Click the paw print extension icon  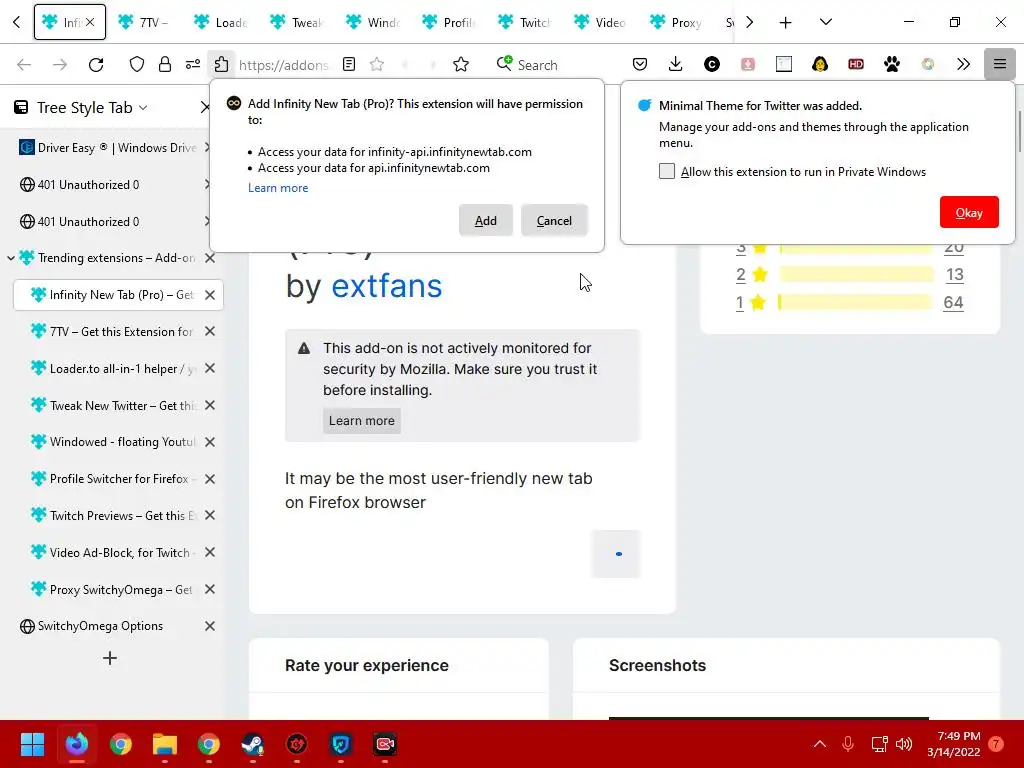pyautogui.click(x=891, y=64)
